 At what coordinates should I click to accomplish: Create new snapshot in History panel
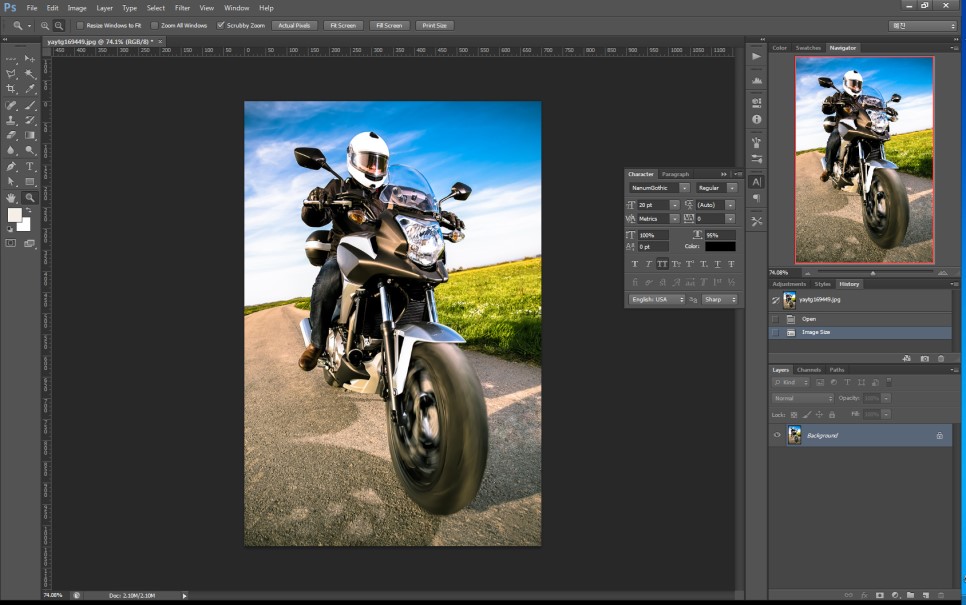point(924,358)
